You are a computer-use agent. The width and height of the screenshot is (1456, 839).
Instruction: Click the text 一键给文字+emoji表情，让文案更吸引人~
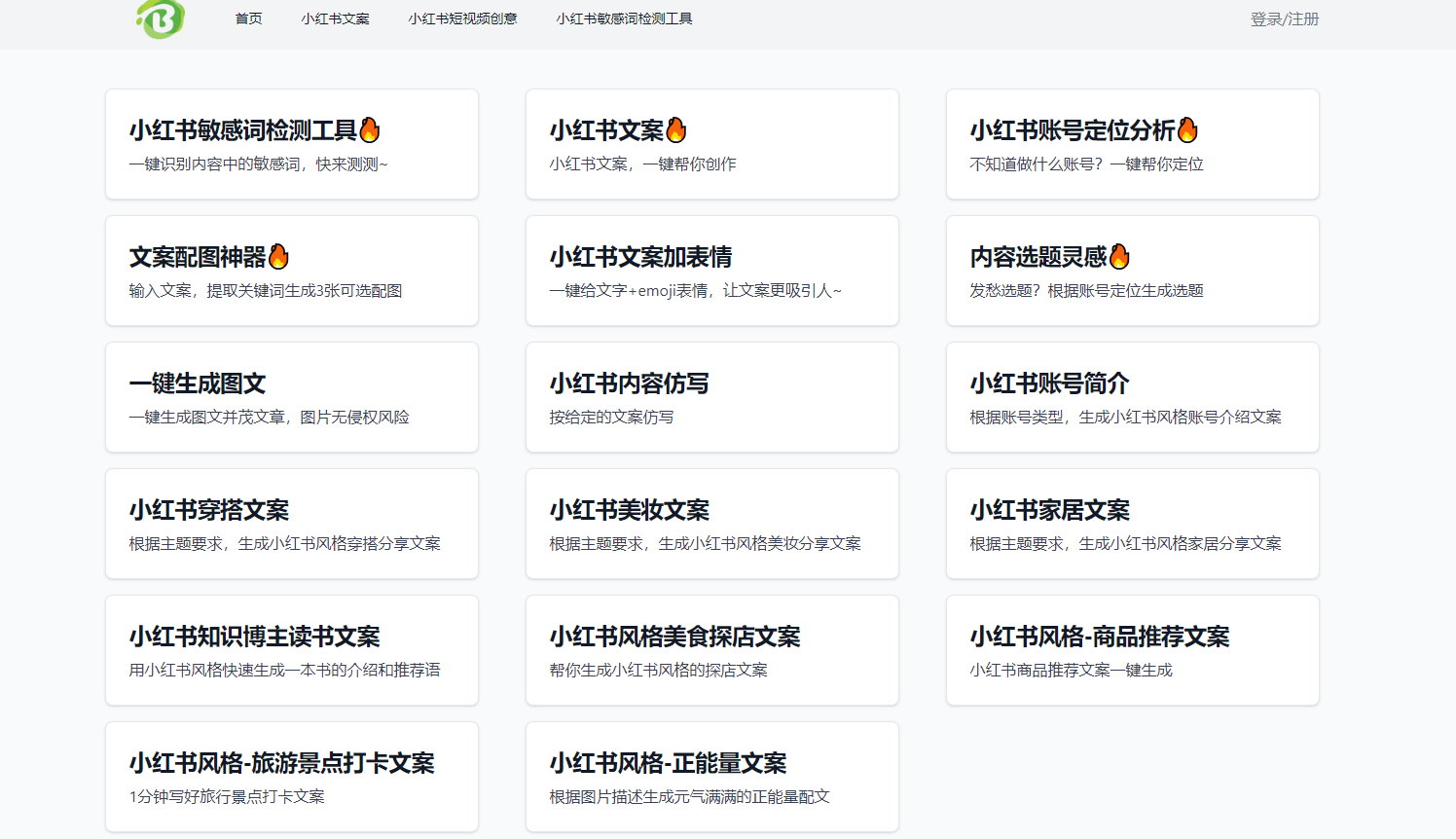[695, 291]
